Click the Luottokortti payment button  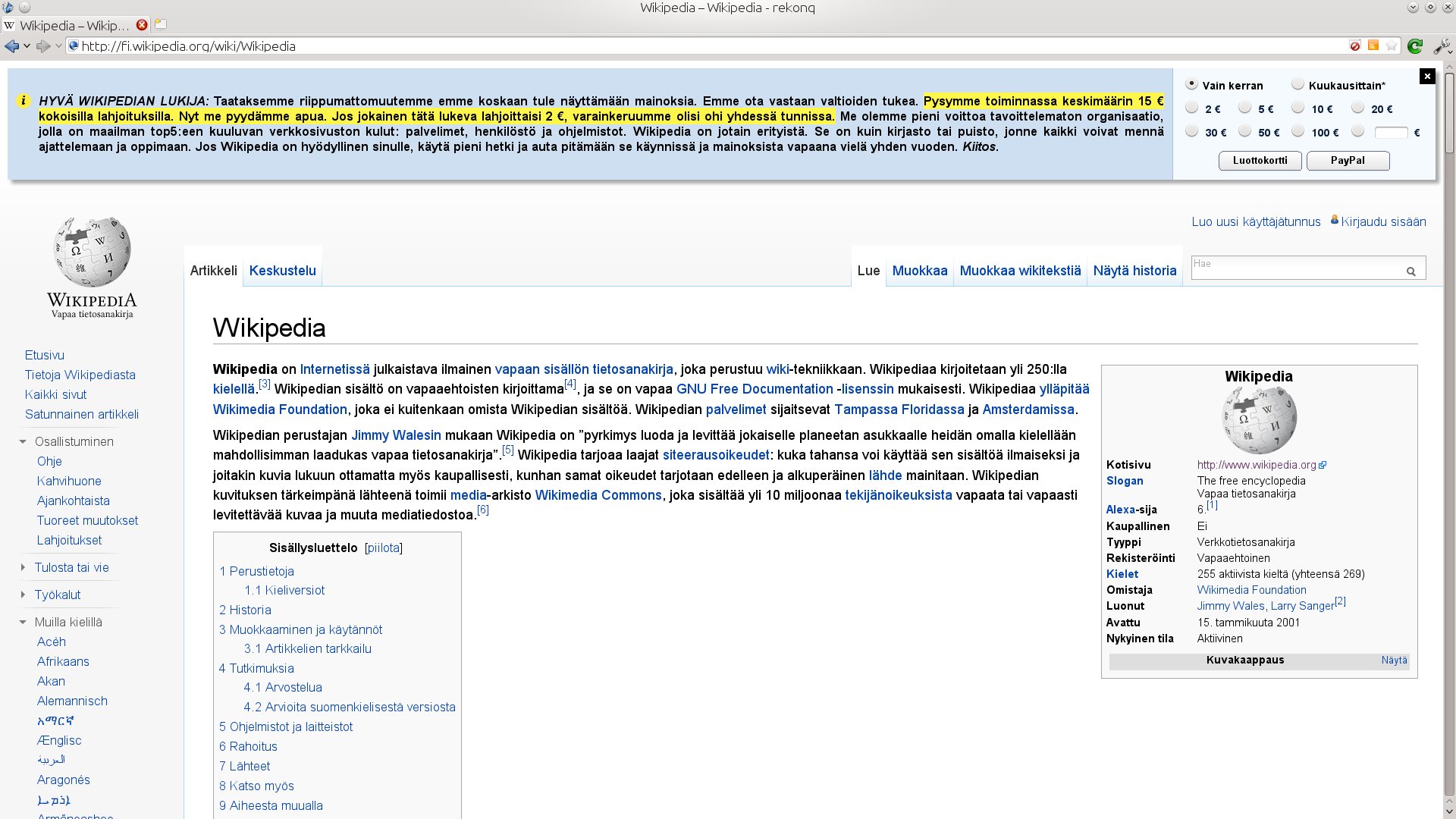click(1260, 160)
